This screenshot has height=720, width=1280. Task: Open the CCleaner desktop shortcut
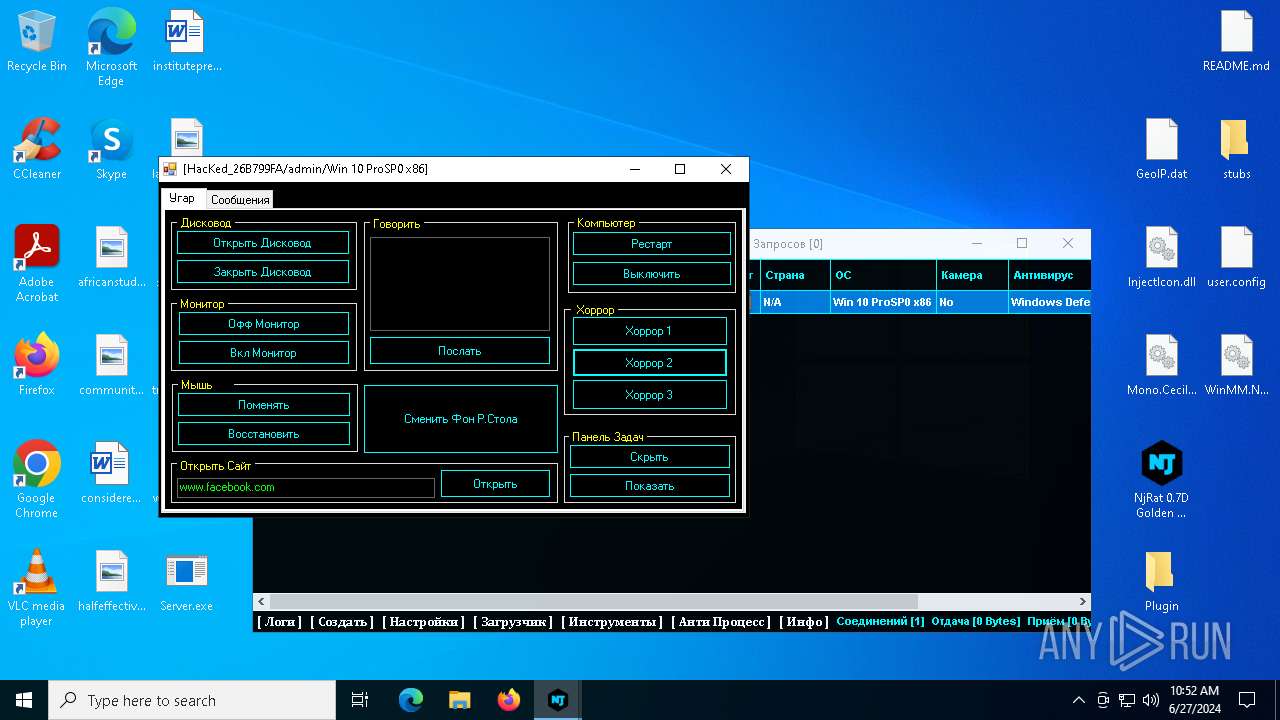pyautogui.click(x=37, y=149)
